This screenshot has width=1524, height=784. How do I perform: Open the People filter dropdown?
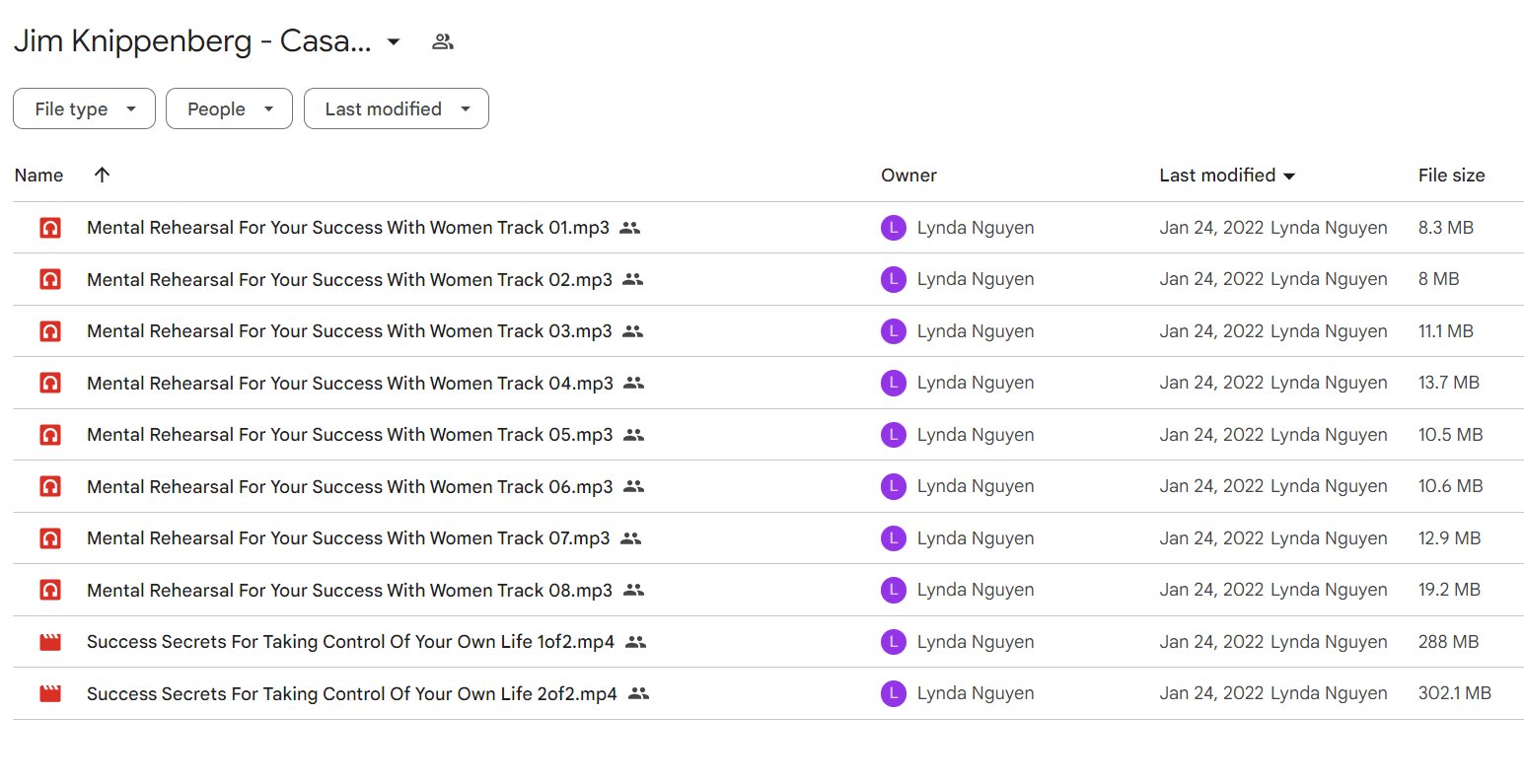click(x=229, y=108)
